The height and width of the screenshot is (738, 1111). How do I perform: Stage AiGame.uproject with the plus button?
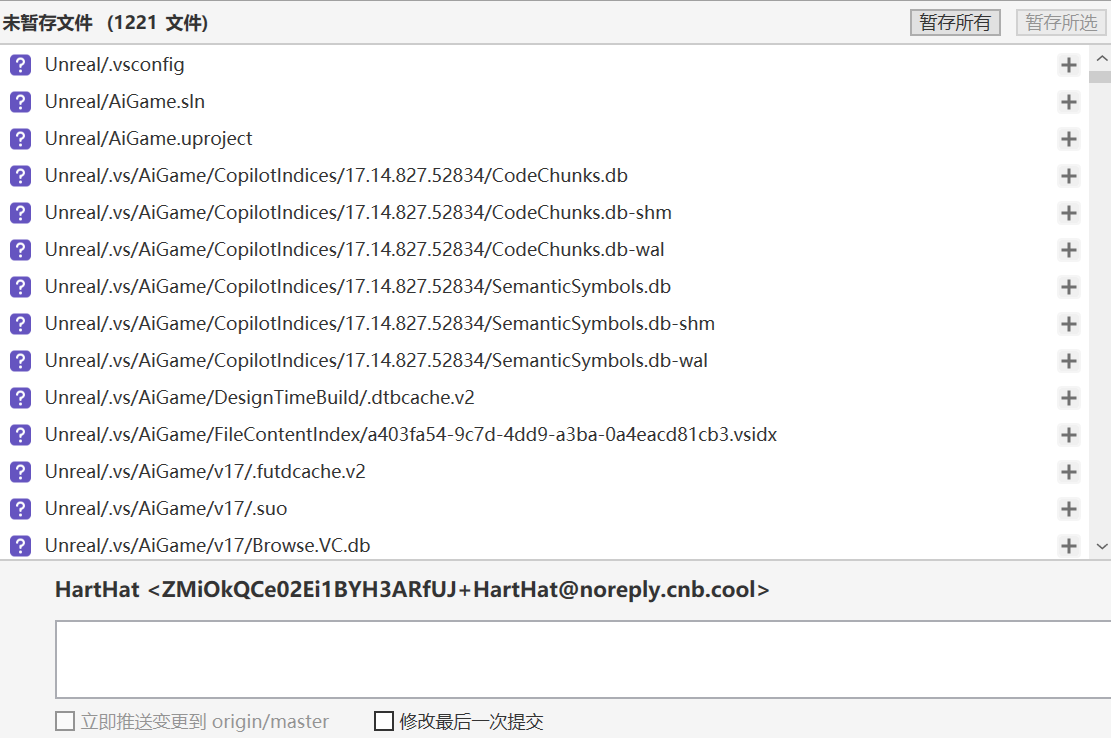click(1068, 139)
